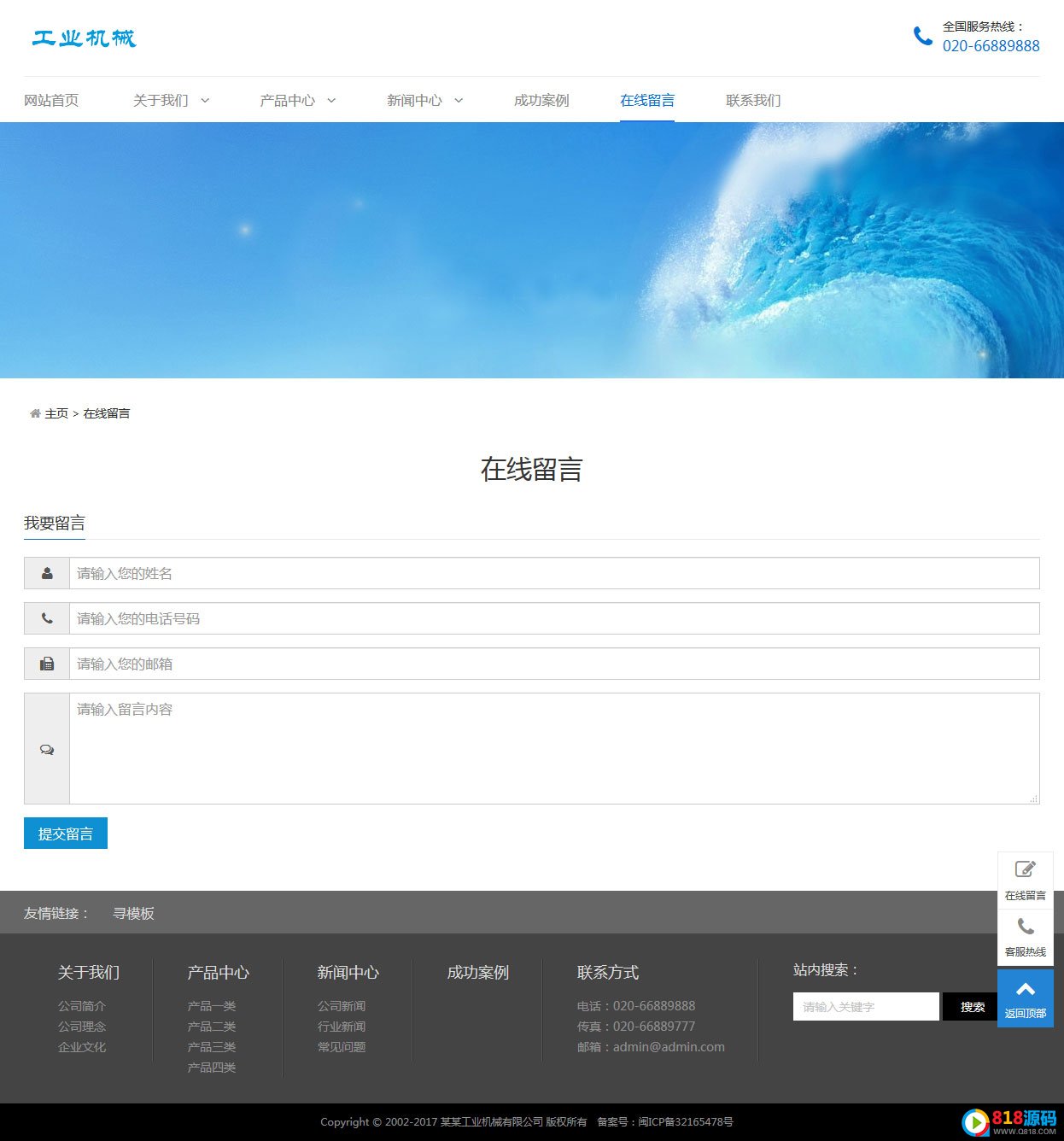Open 常见问题 footer link
The width and height of the screenshot is (1064, 1141).
point(342,1047)
